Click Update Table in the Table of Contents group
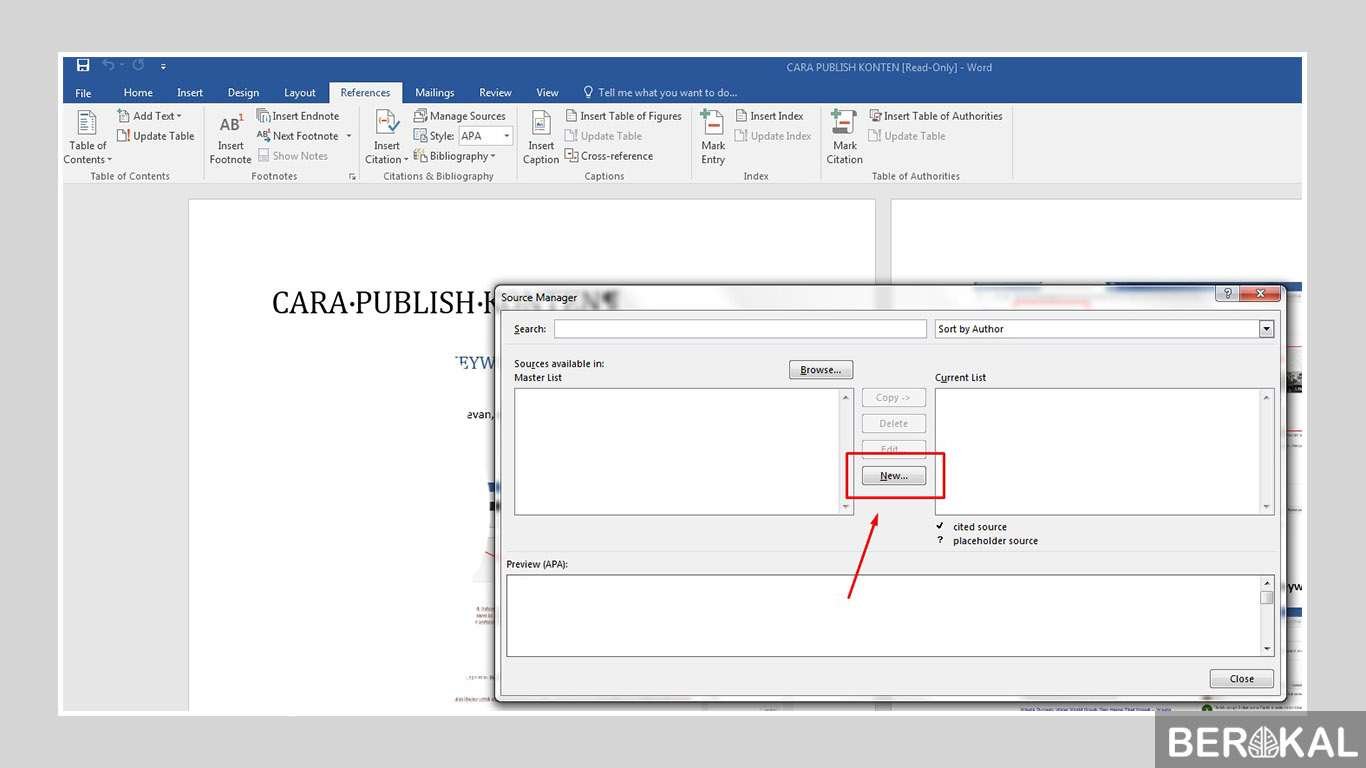Image resolution: width=1366 pixels, height=768 pixels. pos(156,136)
